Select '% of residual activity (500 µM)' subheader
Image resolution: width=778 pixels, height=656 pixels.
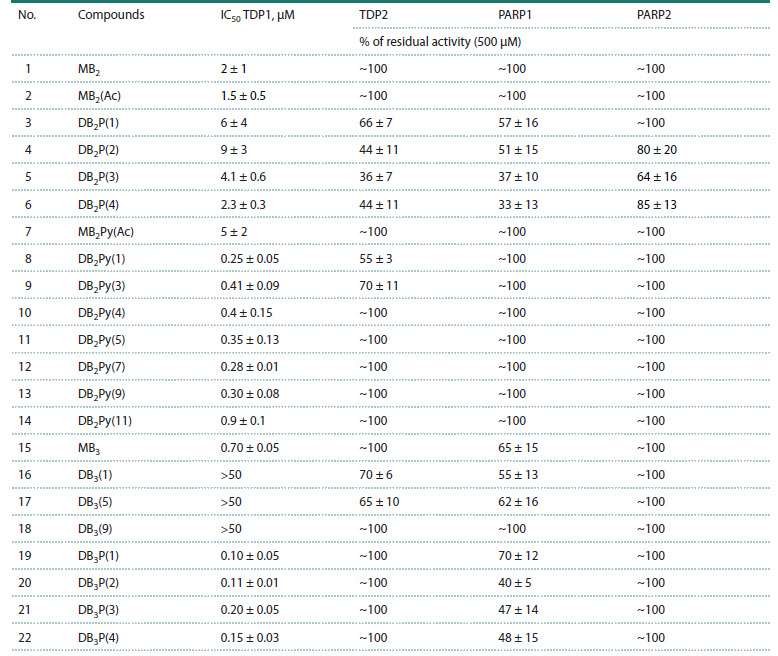[x=440, y=42]
